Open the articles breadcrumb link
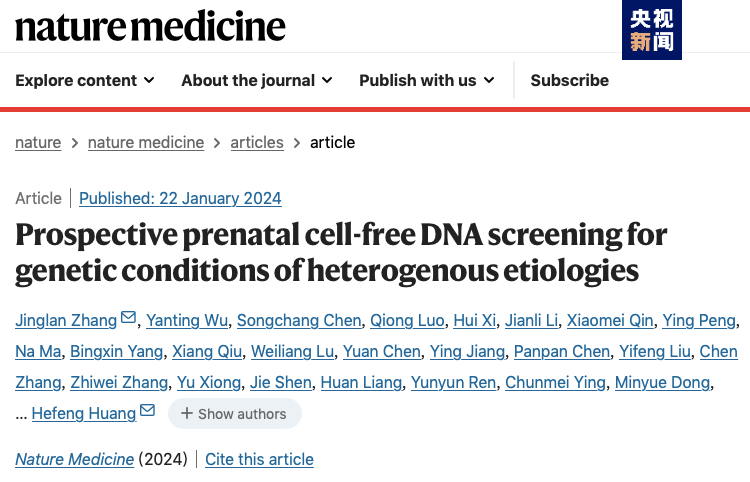The width and height of the screenshot is (750, 482). 257,142
